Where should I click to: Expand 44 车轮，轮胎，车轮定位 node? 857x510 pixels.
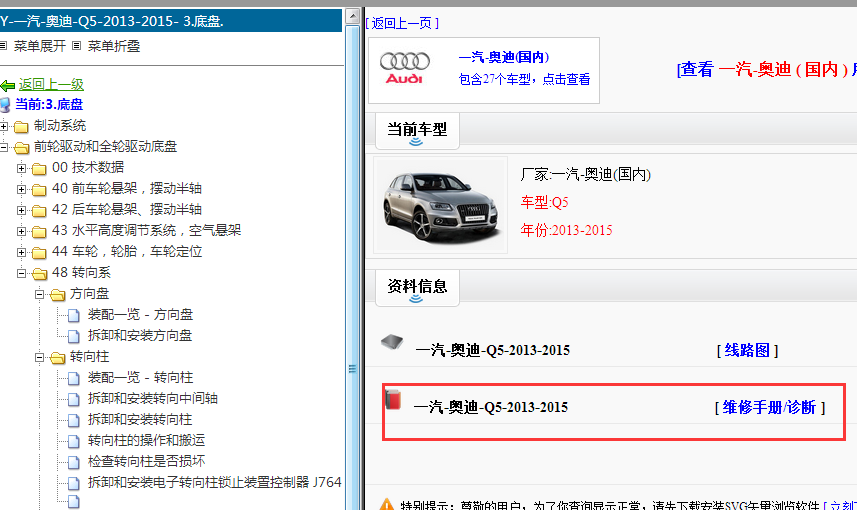coord(21,252)
